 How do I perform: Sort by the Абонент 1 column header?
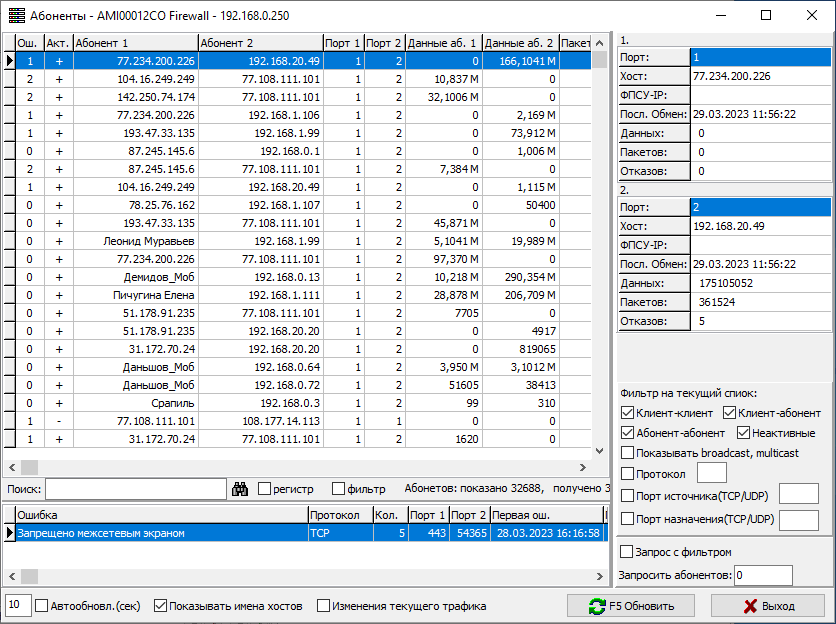coord(134,43)
